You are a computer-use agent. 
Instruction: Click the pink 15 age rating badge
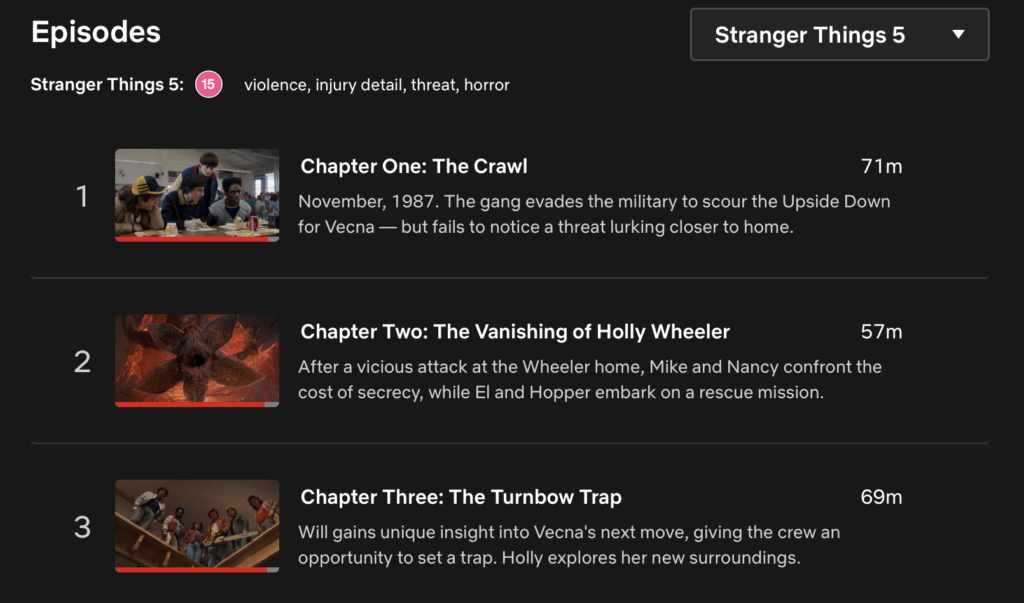click(x=208, y=85)
